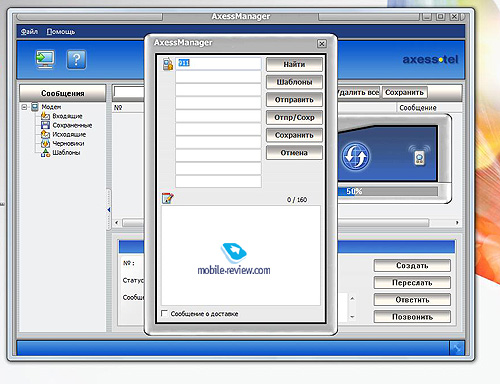Click the Отмена cancel button
500x384 pixels.
294,153
